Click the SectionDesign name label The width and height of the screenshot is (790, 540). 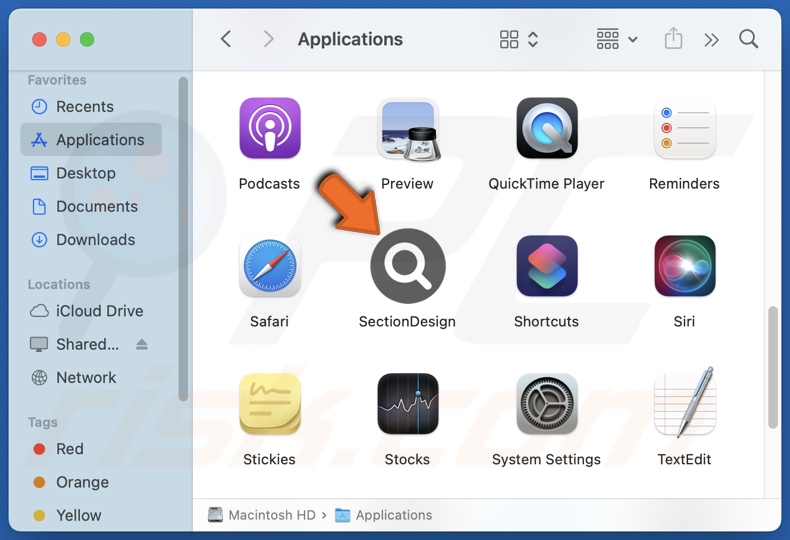tap(407, 322)
